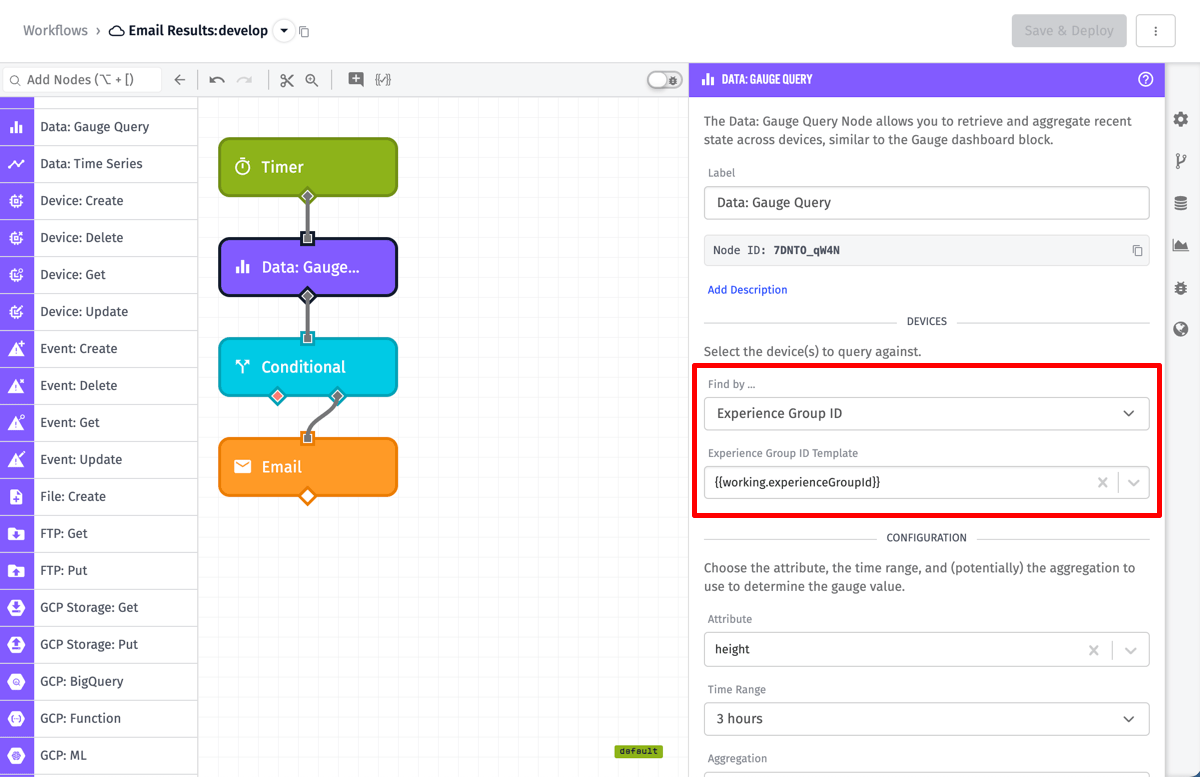
Task: Select the Email node
Action: pos(308,467)
